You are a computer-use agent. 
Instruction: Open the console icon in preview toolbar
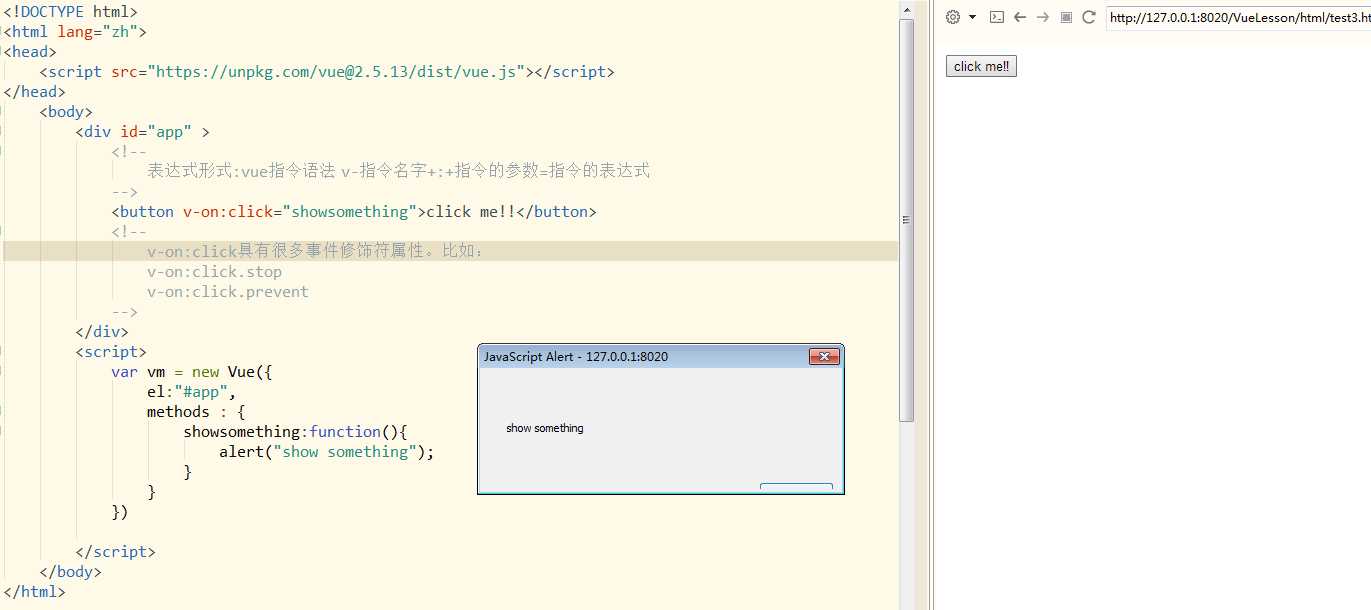[996, 17]
